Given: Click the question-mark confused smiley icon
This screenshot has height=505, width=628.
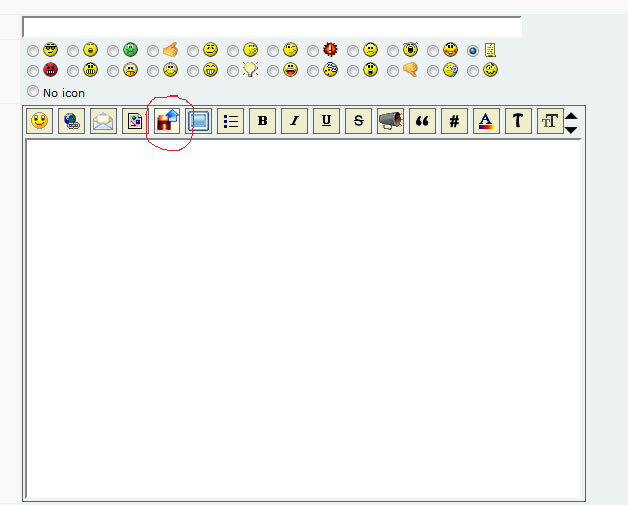Looking at the screenshot, I should pyautogui.click(x=451, y=70).
